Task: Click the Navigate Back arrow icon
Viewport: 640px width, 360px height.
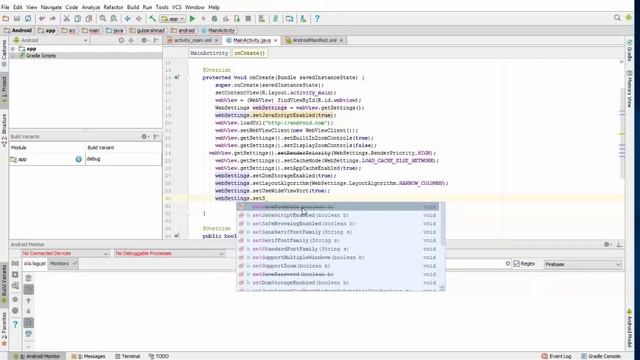Action: pos(128,19)
